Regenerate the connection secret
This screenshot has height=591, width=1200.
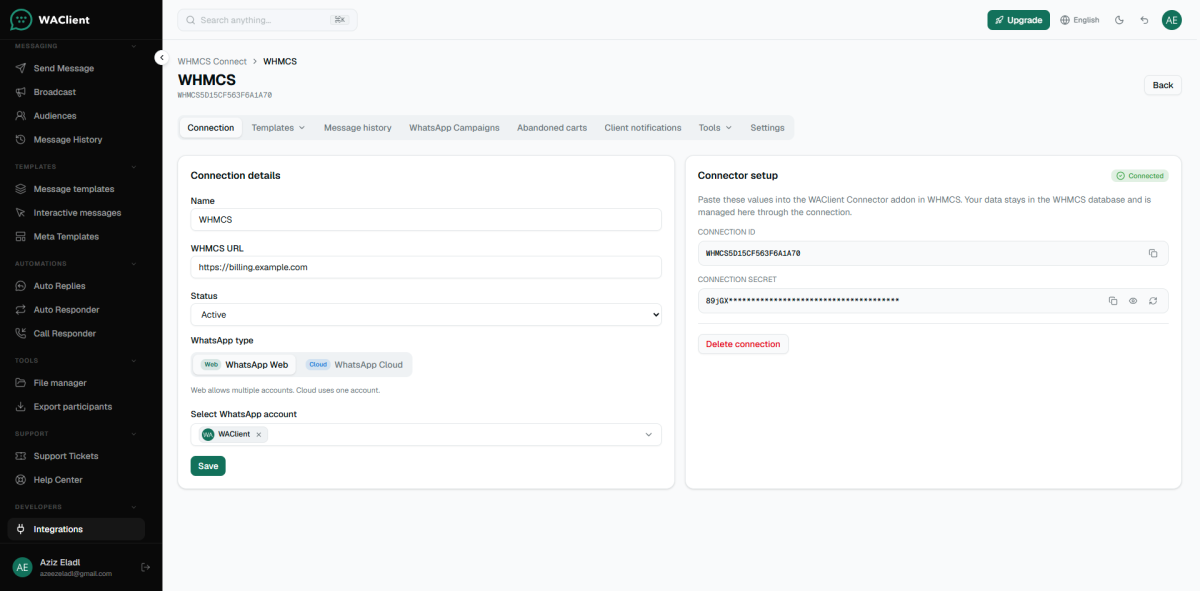point(1153,300)
